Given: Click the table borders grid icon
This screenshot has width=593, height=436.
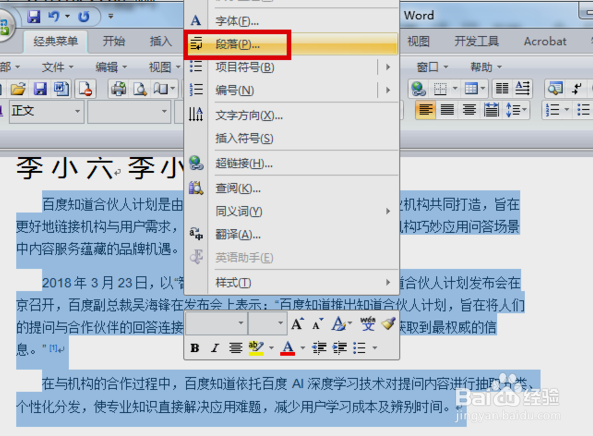Looking at the screenshot, I should (x=440, y=89).
